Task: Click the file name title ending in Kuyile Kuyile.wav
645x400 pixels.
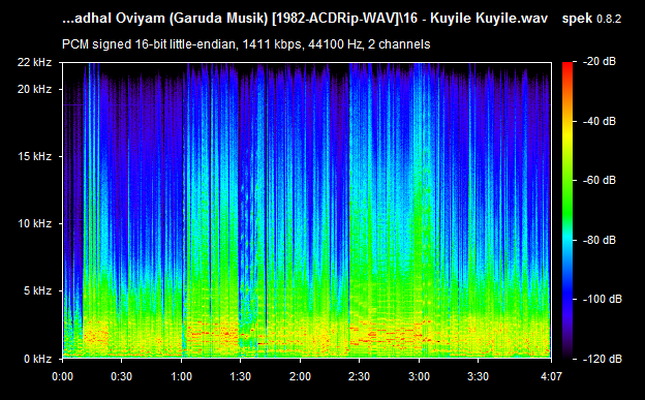Action: pyautogui.click(x=305, y=19)
